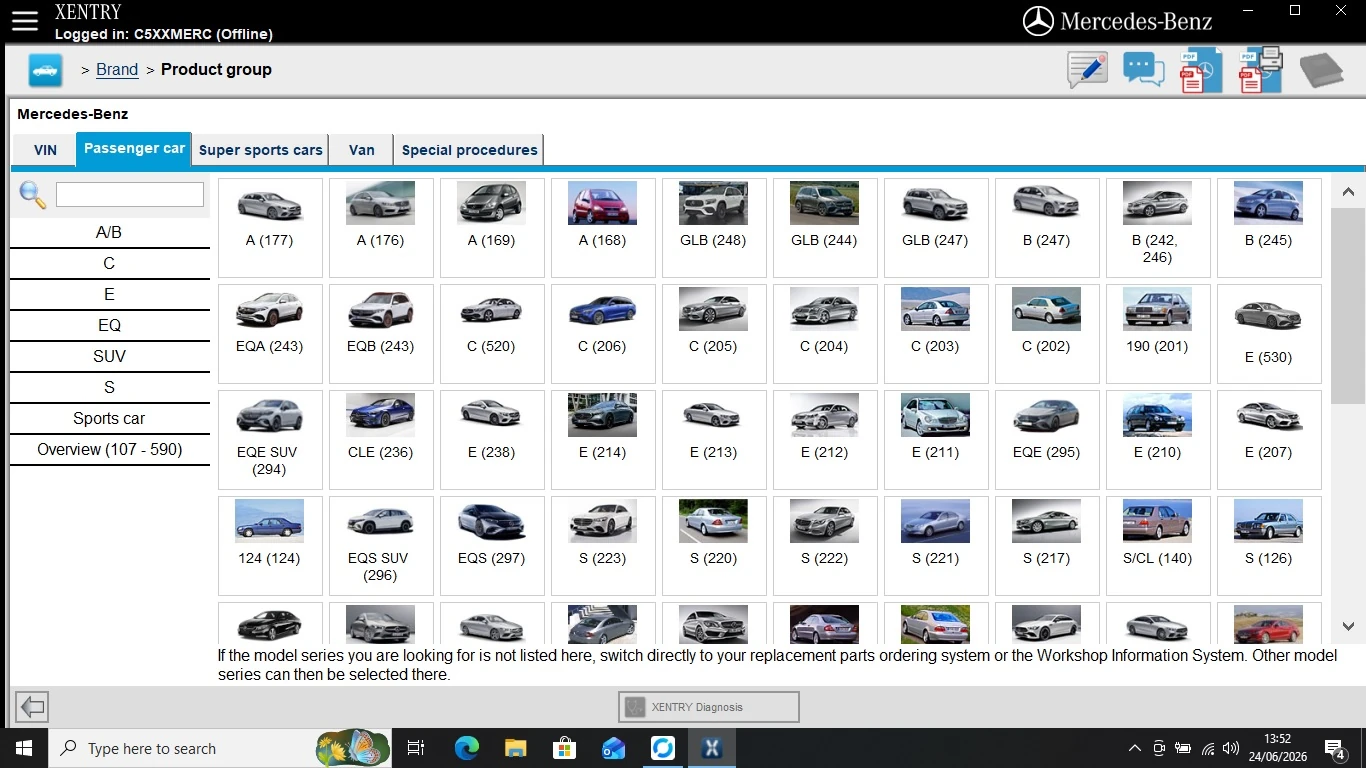The width and height of the screenshot is (1366, 768).
Task: Select the C (206) model series
Action: [603, 334]
